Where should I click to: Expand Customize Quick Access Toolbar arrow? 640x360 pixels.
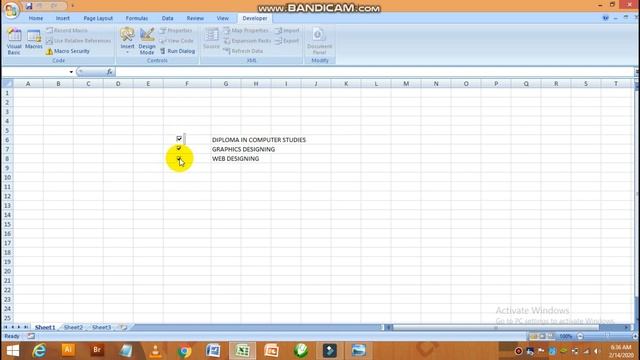[73, 6]
